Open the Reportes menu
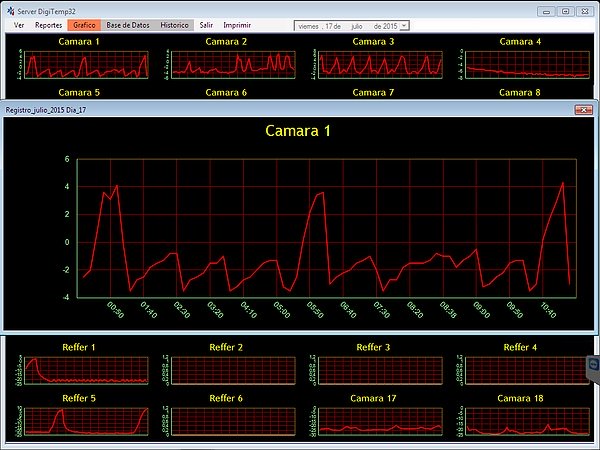The height and width of the screenshot is (450, 600). click(x=48, y=24)
